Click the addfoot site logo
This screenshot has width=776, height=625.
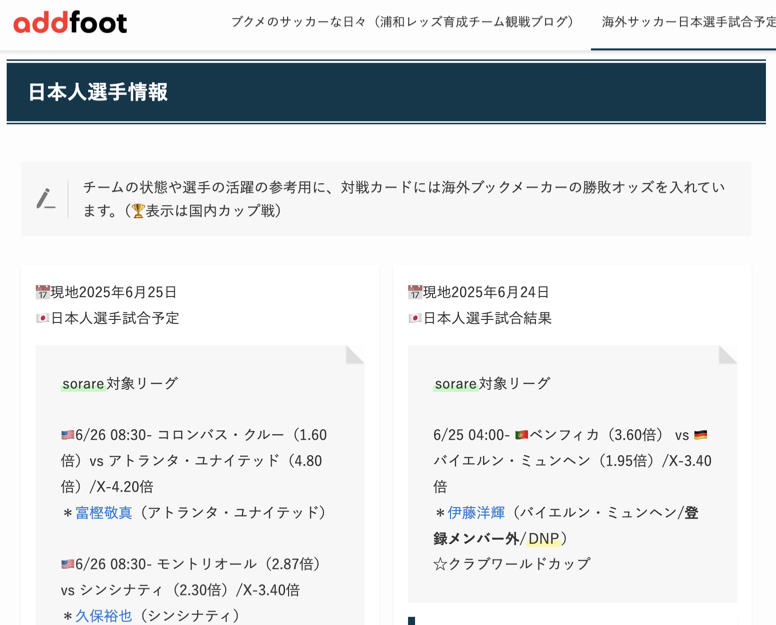(70, 23)
